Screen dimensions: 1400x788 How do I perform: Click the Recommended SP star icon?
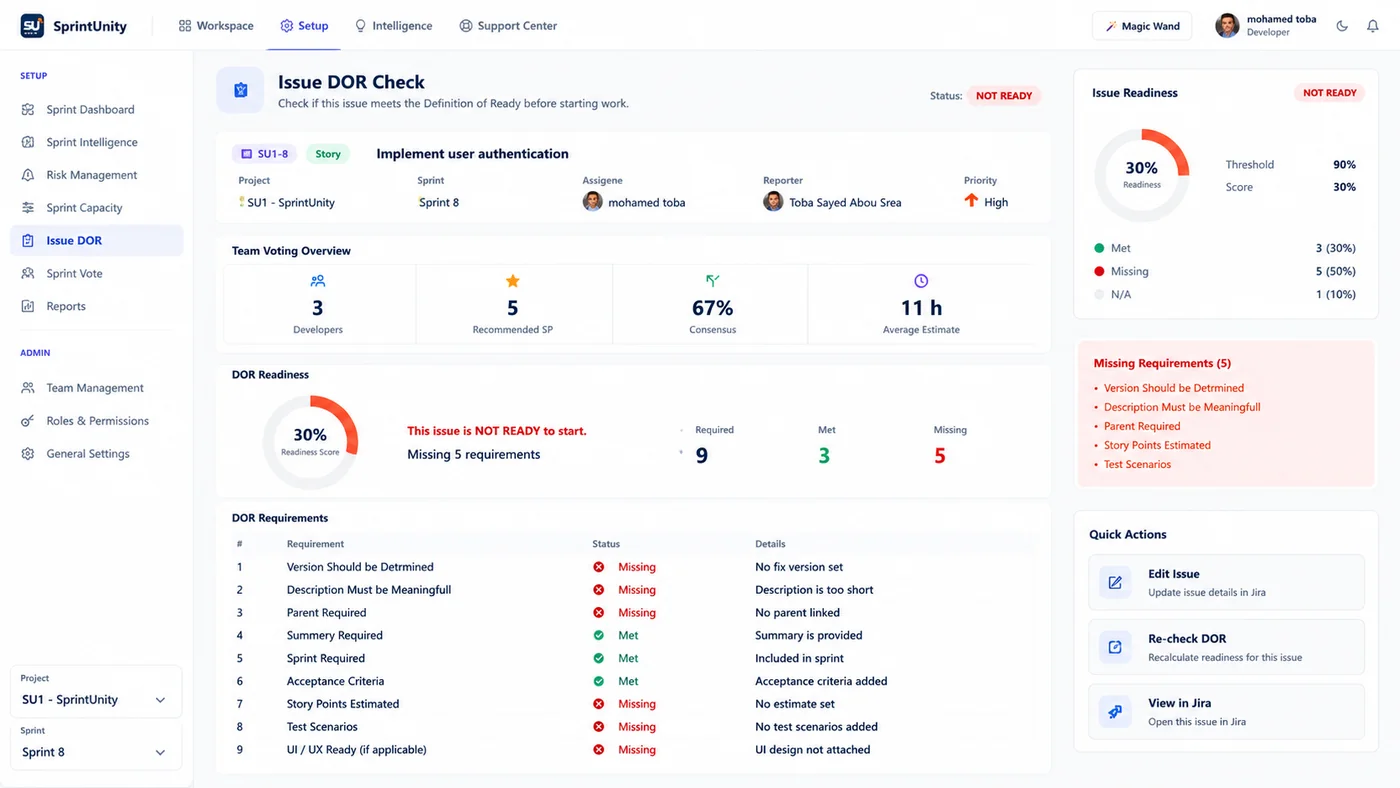point(513,281)
